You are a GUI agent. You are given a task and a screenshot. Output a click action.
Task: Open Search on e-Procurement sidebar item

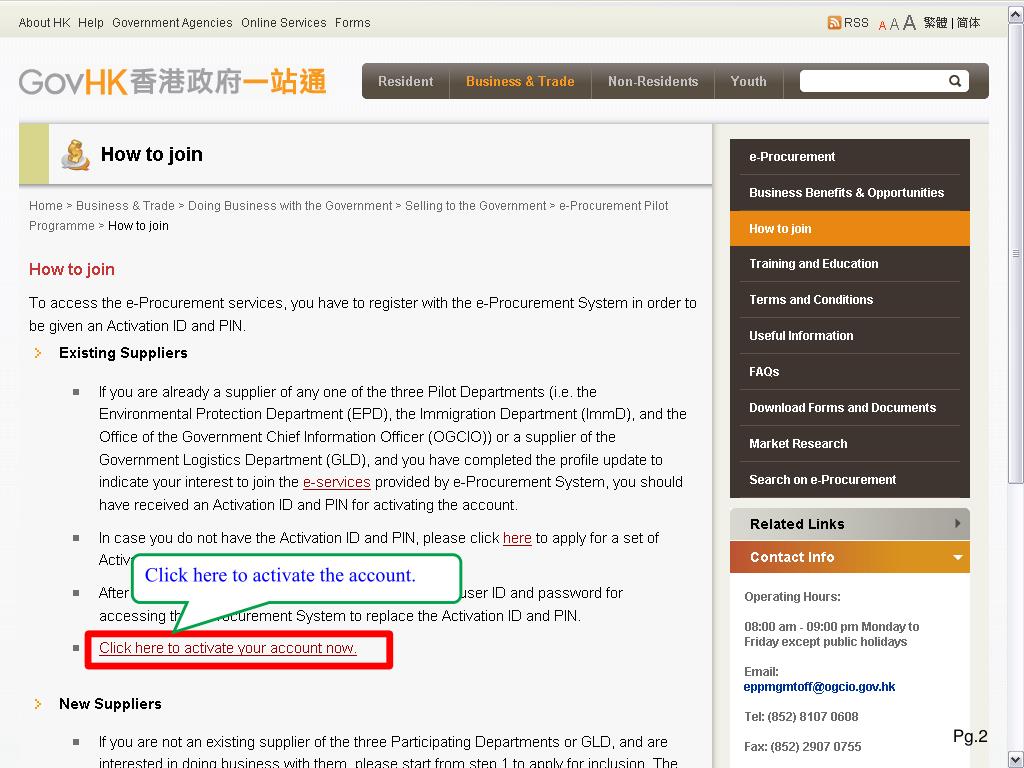click(x=850, y=479)
